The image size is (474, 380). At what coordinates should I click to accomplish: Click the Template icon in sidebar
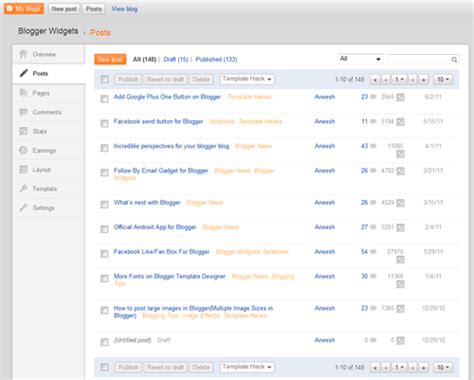coord(23,188)
